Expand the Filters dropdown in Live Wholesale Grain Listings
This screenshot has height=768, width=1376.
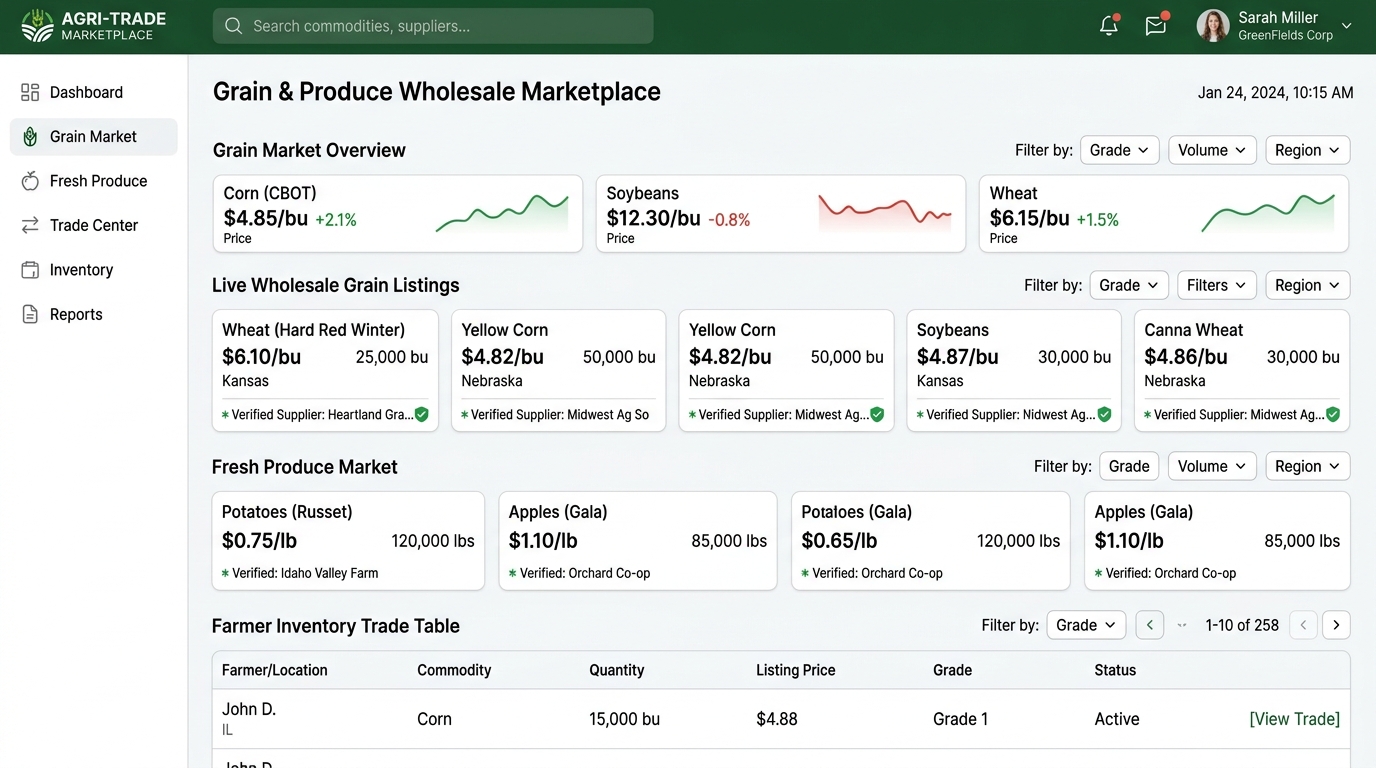tap(1217, 285)
